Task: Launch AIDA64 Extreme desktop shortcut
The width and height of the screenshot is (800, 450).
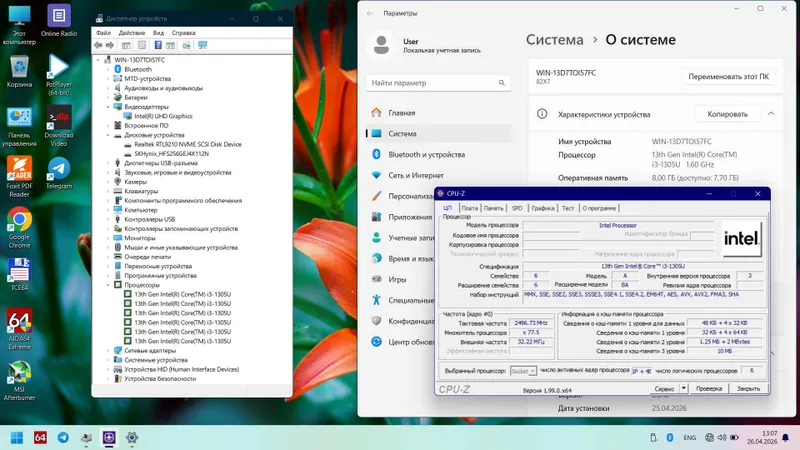Action: point(19,329)
